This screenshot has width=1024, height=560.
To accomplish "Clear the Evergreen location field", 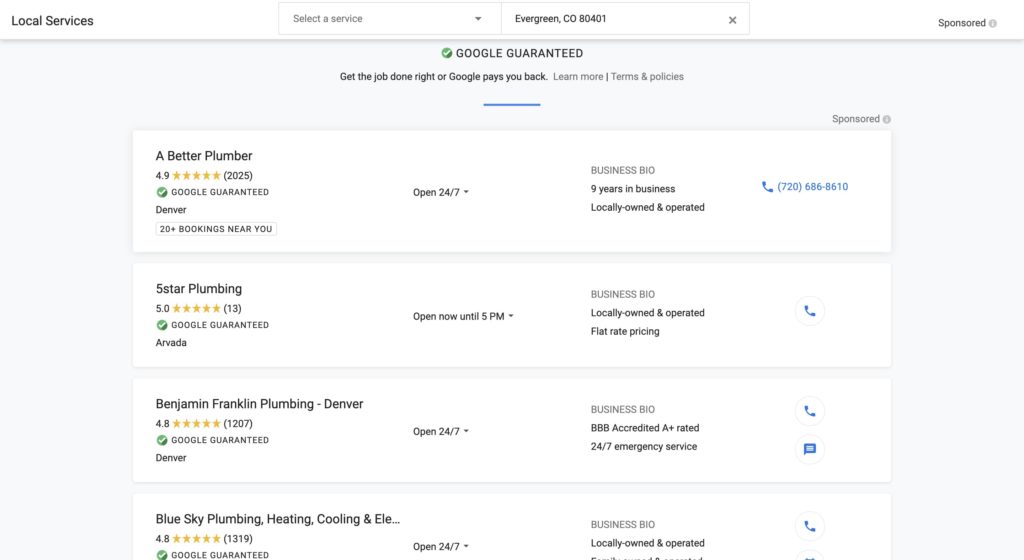I will click(732, 20).
